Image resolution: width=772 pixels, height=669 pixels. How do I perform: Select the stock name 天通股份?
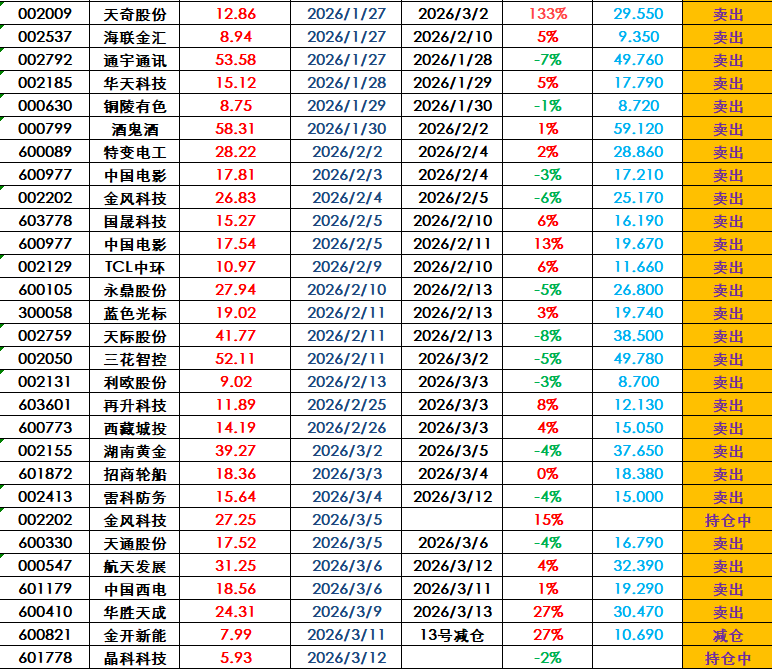coord(135,544)
